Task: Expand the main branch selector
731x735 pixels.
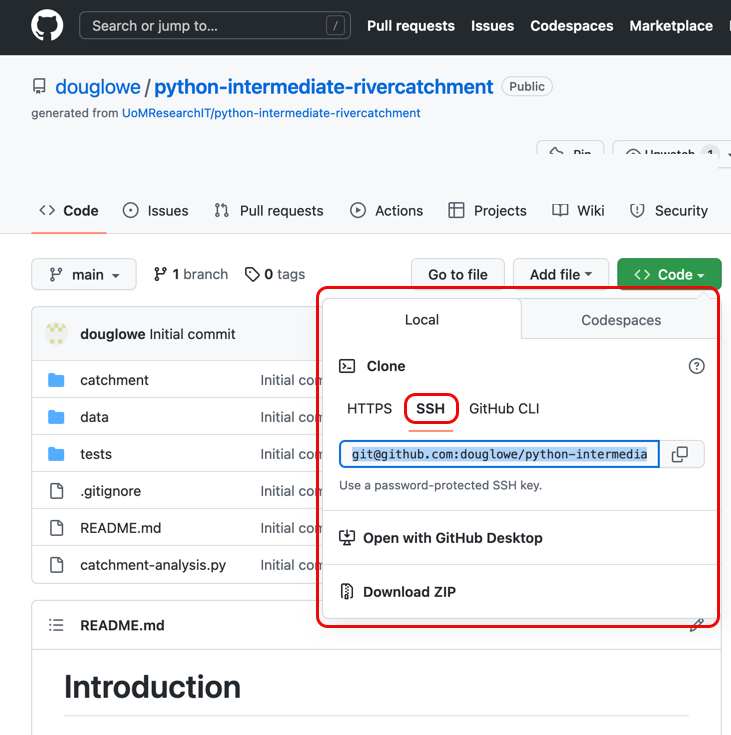Action: click(x=84, y=274)
